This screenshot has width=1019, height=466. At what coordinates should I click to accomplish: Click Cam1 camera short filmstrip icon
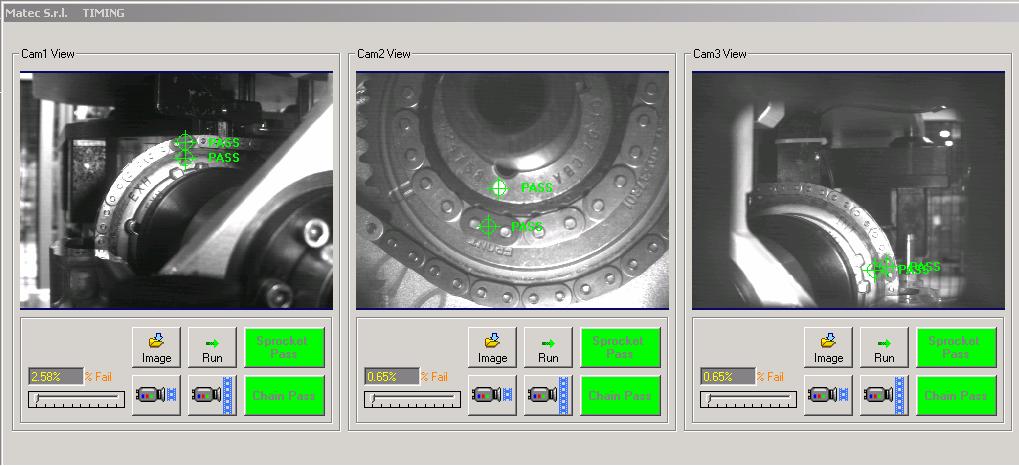click(156, 396)
